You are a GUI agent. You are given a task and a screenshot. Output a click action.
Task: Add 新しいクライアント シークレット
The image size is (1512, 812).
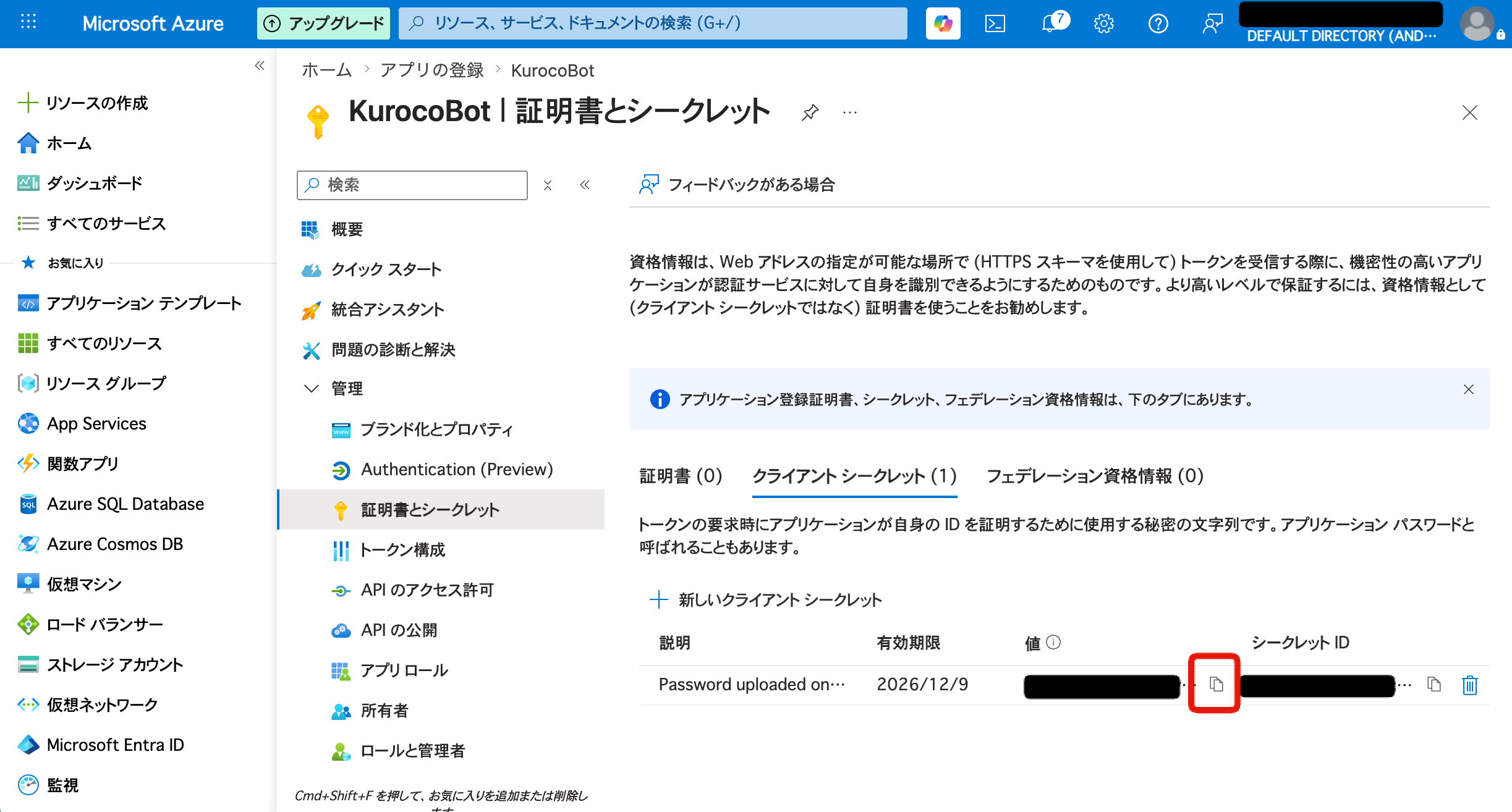point(766,599)
